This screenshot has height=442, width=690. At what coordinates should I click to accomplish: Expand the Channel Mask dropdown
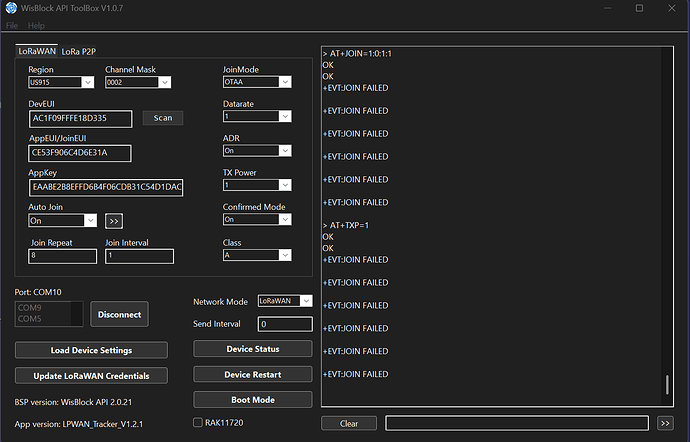pyautogui.click(x=138, y=82)
